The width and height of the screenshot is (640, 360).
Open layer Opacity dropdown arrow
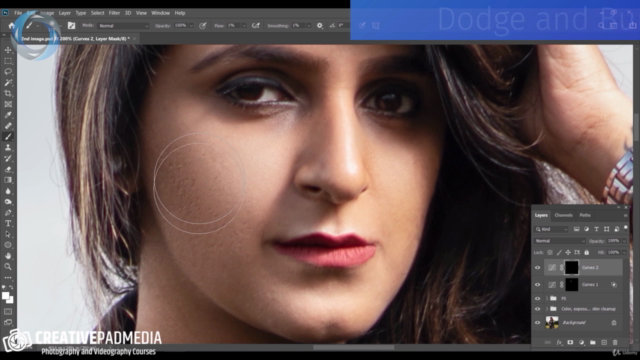pos(624,241)
